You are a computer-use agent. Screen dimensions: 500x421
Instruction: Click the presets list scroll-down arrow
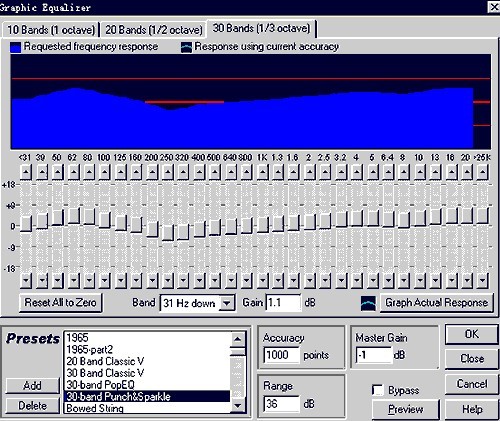[237, 405]
